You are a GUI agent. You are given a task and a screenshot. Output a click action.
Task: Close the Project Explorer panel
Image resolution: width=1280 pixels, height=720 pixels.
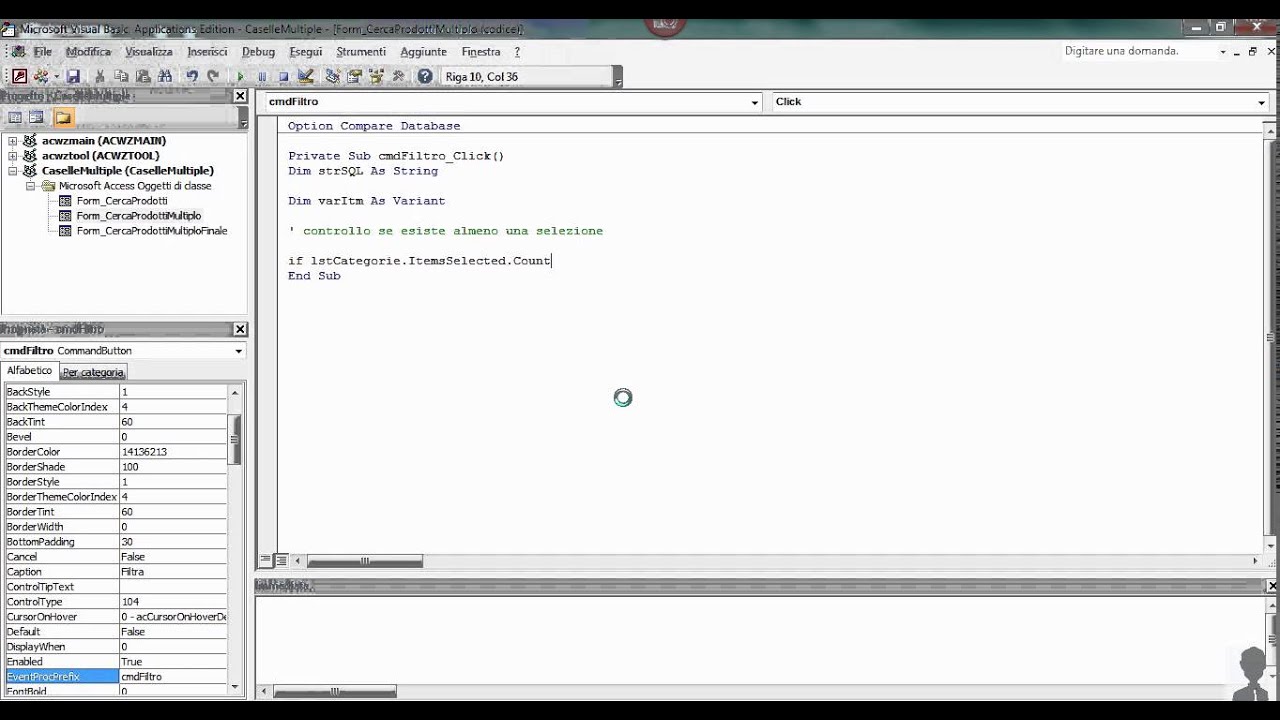tap(240, 96)
